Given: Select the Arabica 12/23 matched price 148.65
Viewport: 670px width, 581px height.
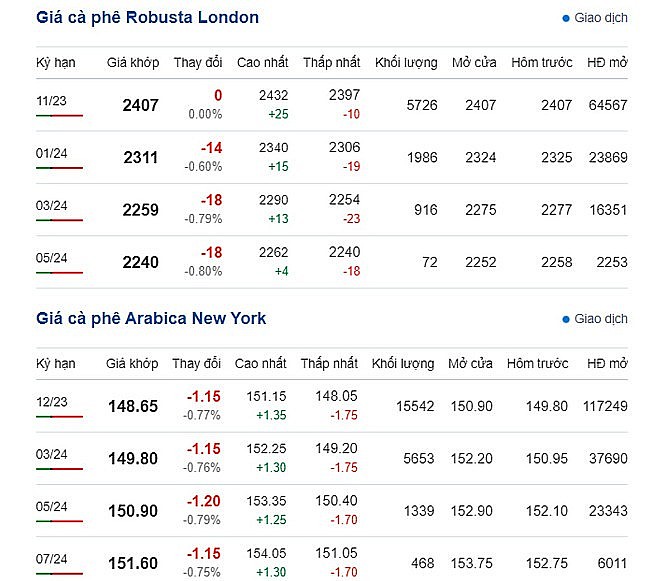Looking at the screenshot, I should [133, 407].
